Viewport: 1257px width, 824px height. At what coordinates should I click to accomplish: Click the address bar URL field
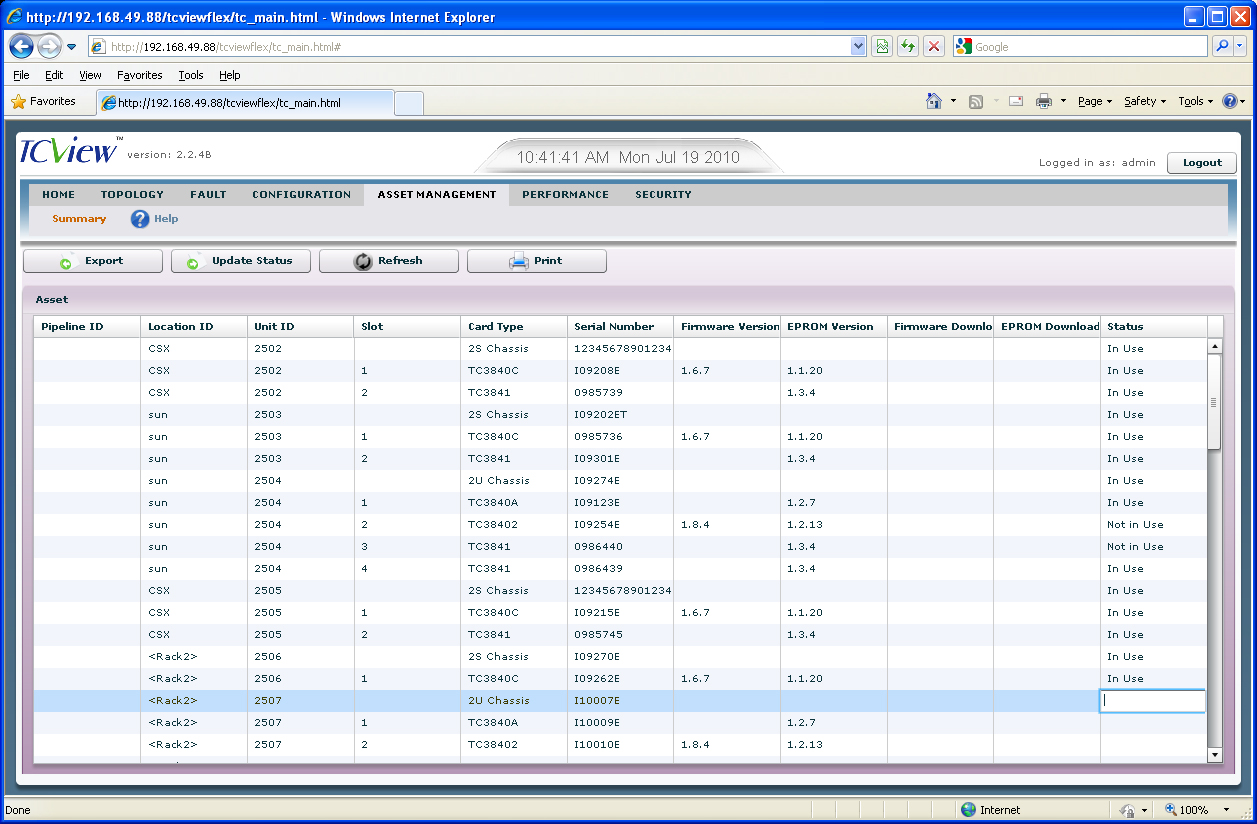[470, 47]
